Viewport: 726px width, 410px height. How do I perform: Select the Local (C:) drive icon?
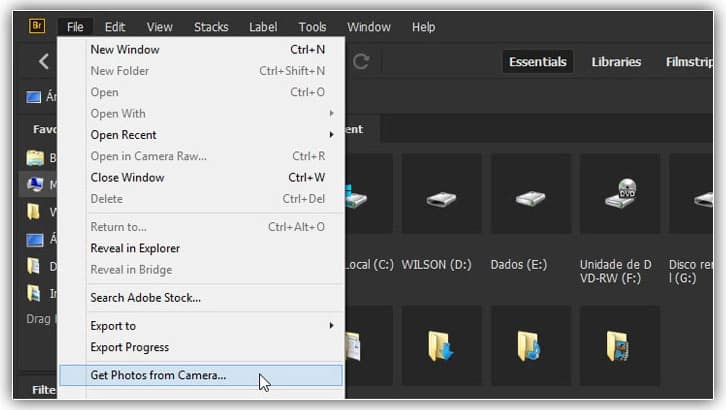click(x=357, y=197)
